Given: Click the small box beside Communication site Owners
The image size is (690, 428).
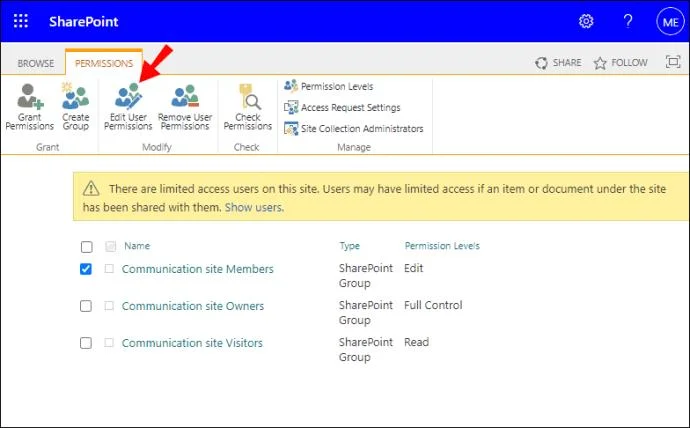Looking at the screenshot, I should click(109, 305).
